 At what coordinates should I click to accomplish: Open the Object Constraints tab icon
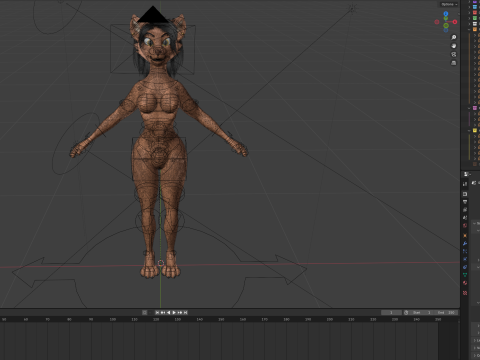pyautogui.click(x=465, y=267)
